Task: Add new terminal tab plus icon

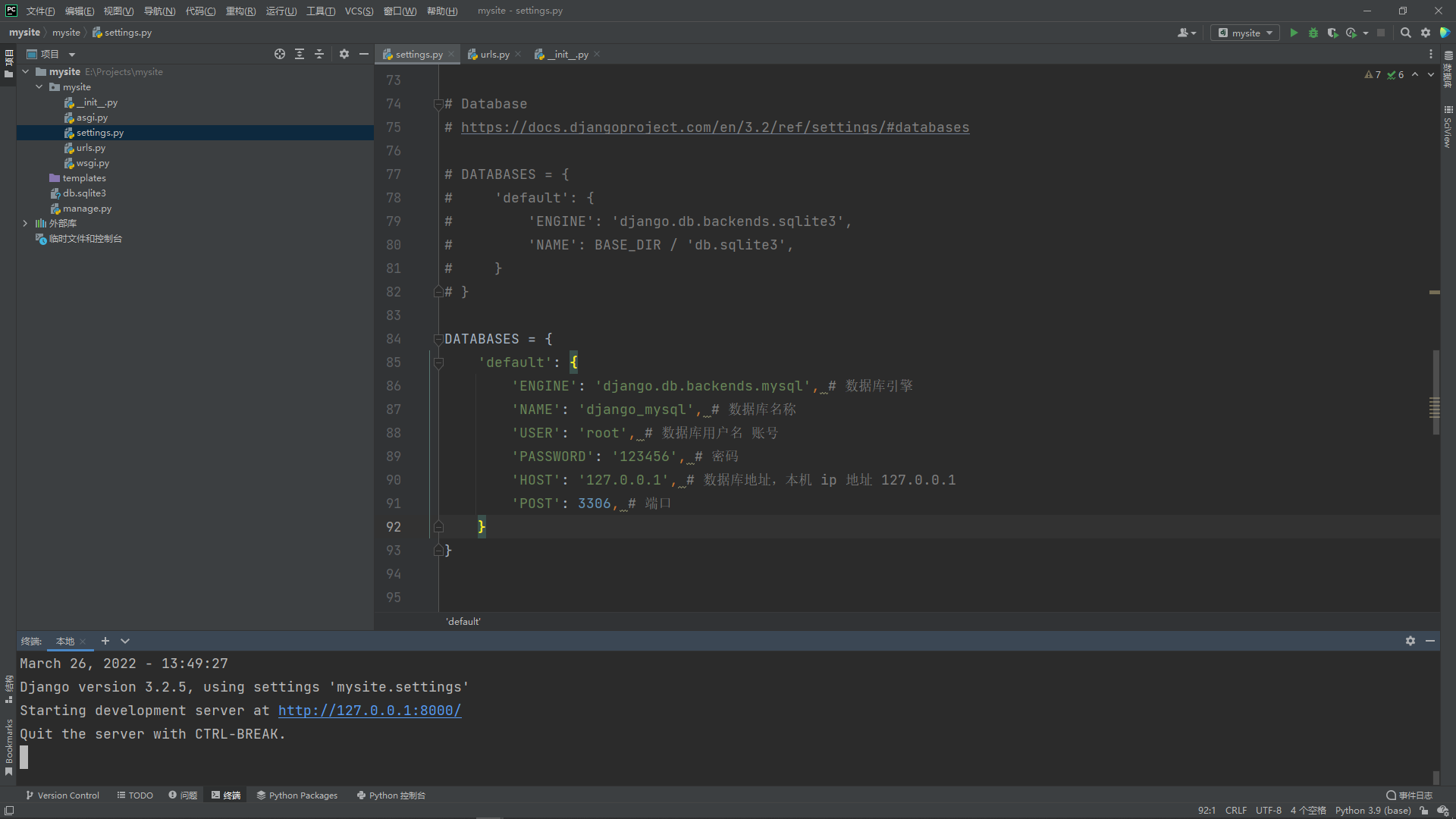Action: click(x=105, y=641)
